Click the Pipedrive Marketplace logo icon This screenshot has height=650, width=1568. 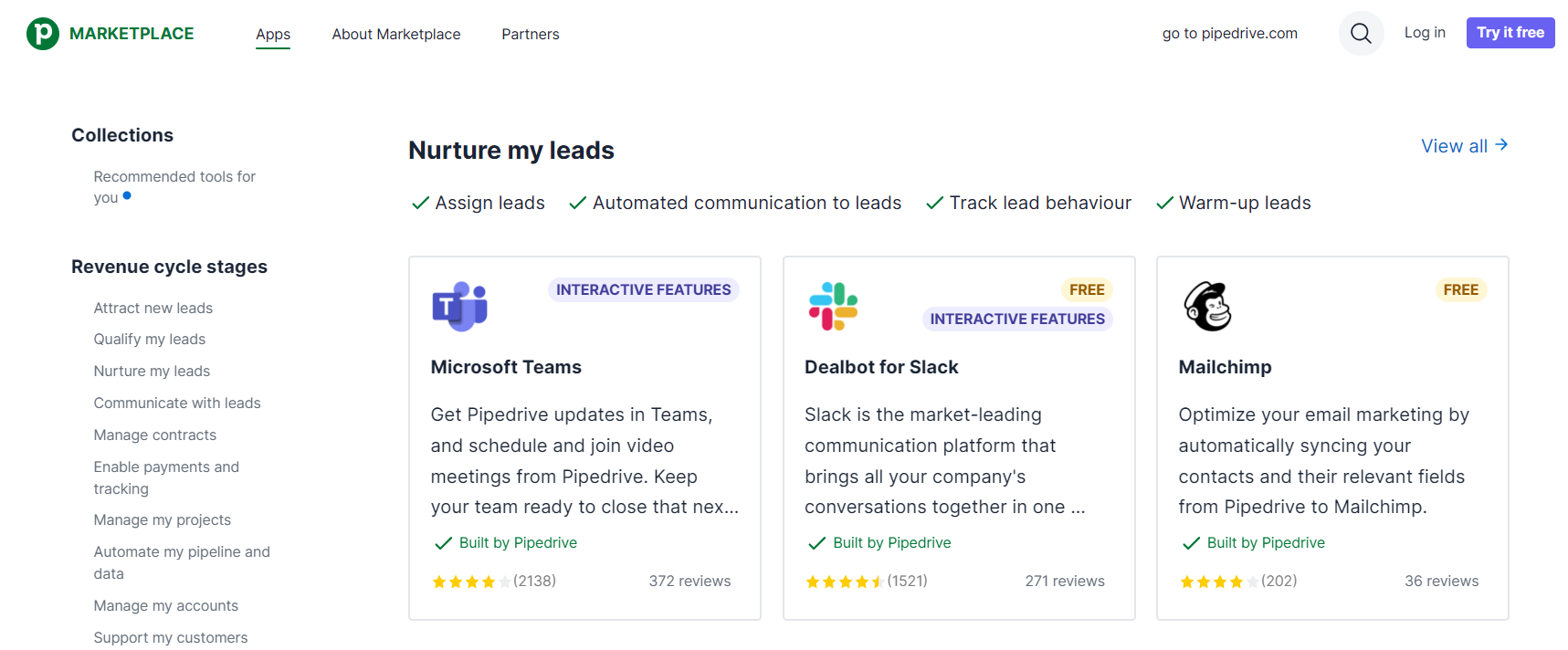43,34
